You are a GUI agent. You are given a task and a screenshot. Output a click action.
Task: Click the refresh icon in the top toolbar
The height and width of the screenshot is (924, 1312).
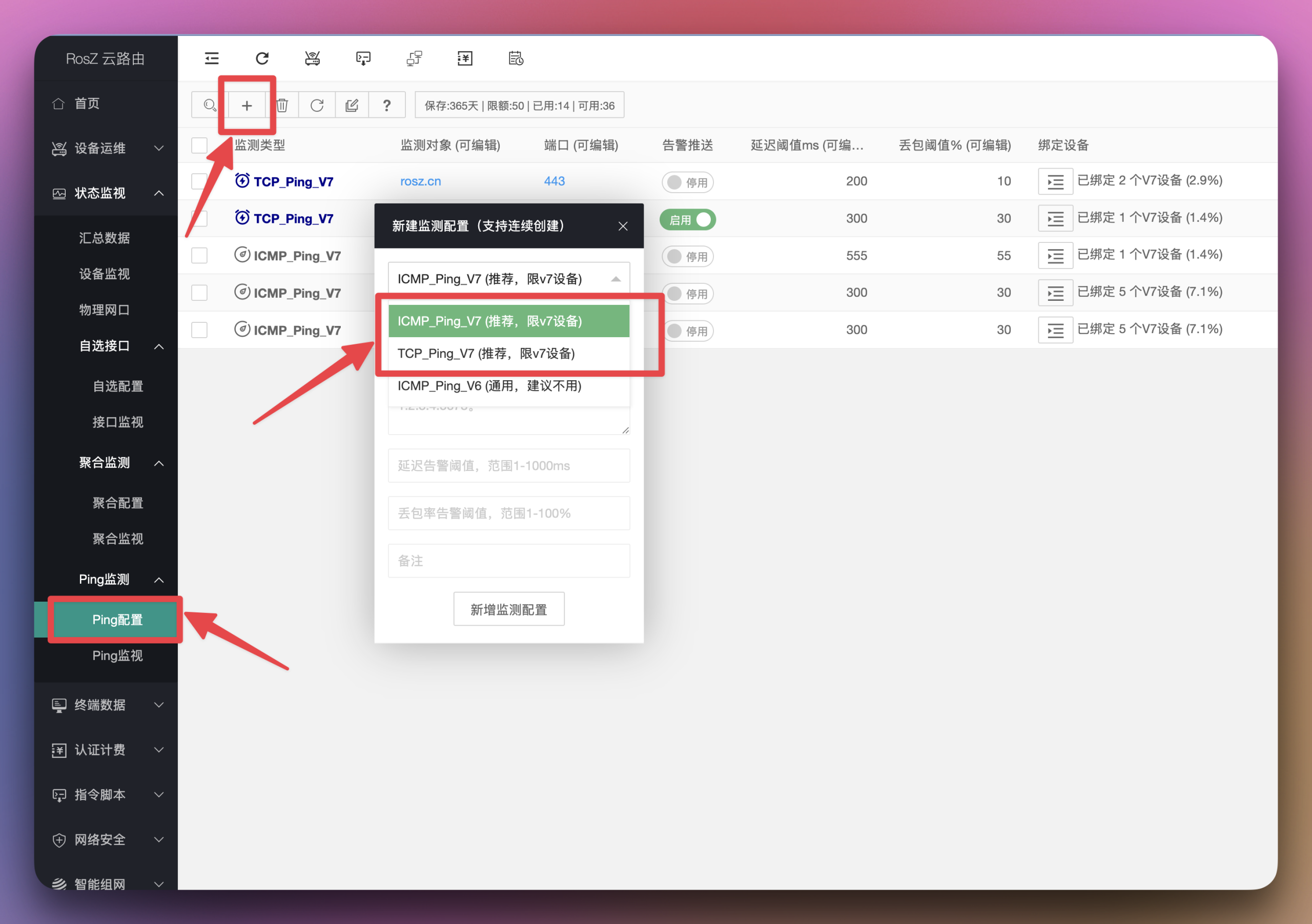pyautogui.click(x=262, y=58)
